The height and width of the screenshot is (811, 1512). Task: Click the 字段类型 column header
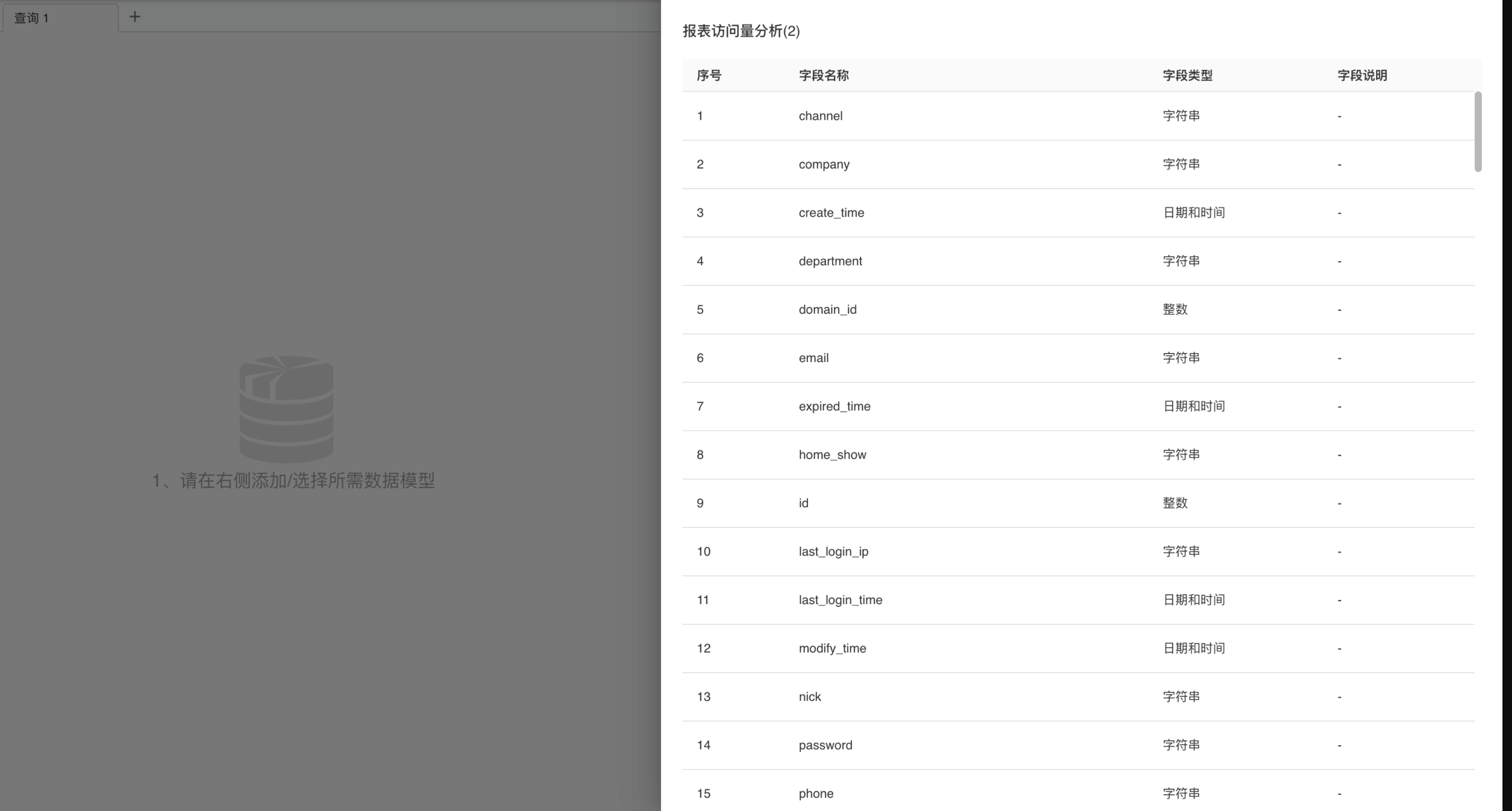click(x=1187, y=75)
